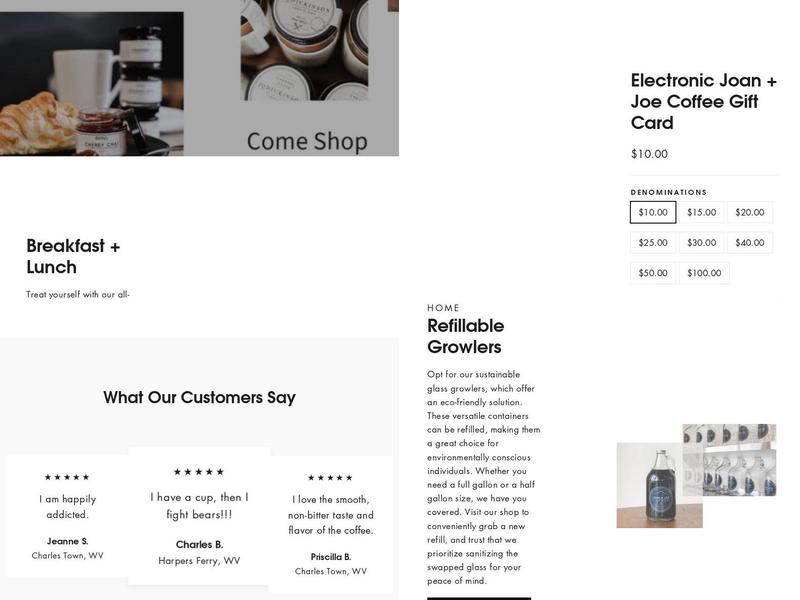Image resolution: width=800 pixels, height=600 pixels.
Task: View the single growler bottle photo
Action: click(x=658, y=485)
